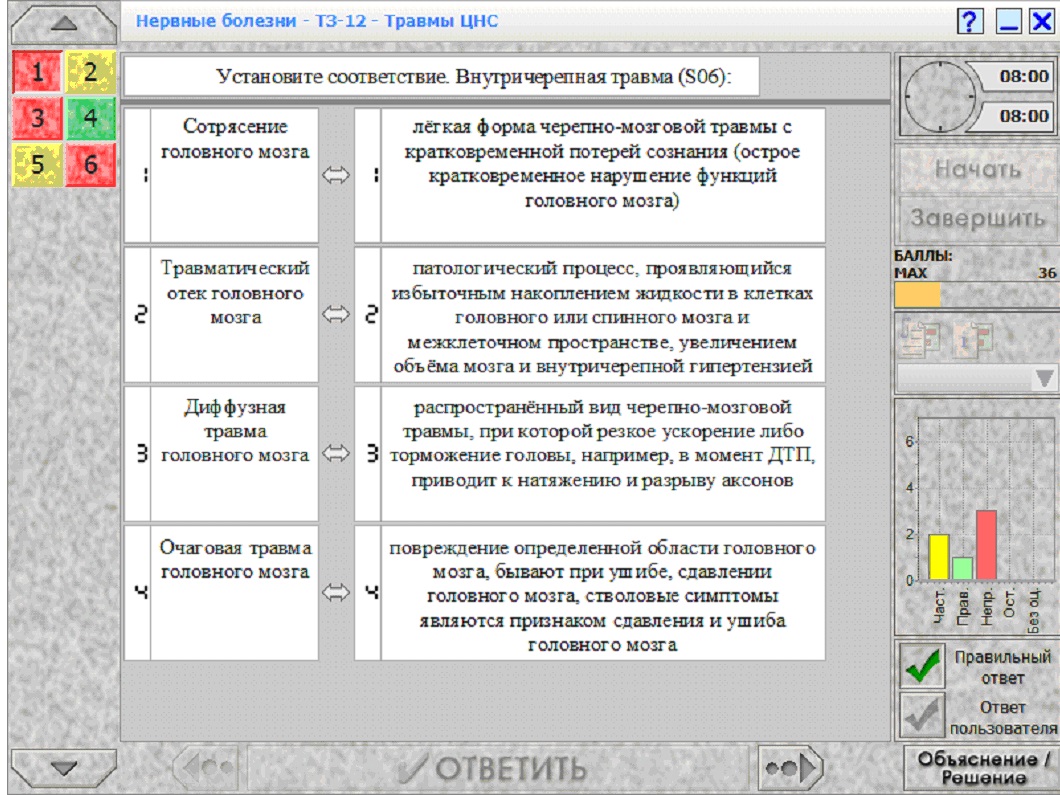Click the question list down arrow
Screen dimensions: 1060x795
point(64,768)
